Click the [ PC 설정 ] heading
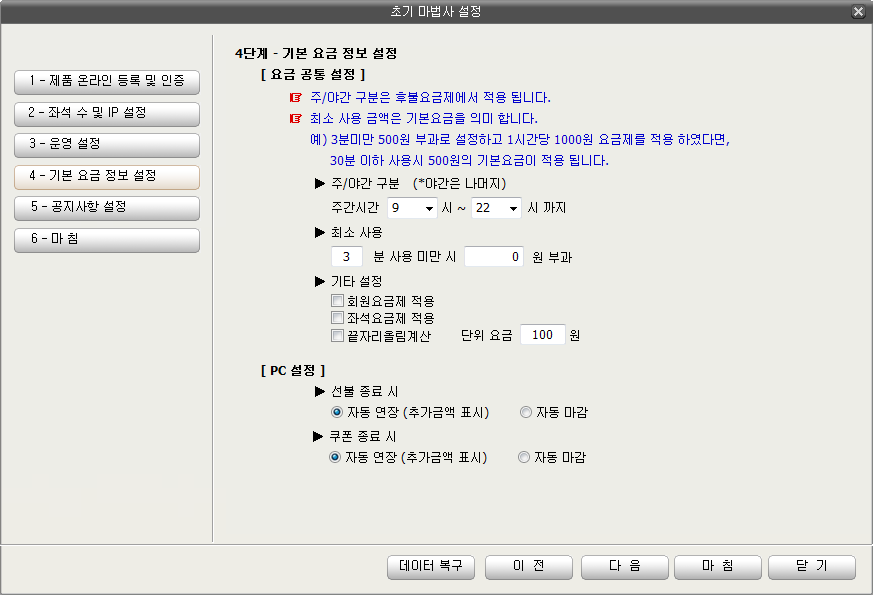The height and width of the screenshot is (595, 873). point(293,371)
